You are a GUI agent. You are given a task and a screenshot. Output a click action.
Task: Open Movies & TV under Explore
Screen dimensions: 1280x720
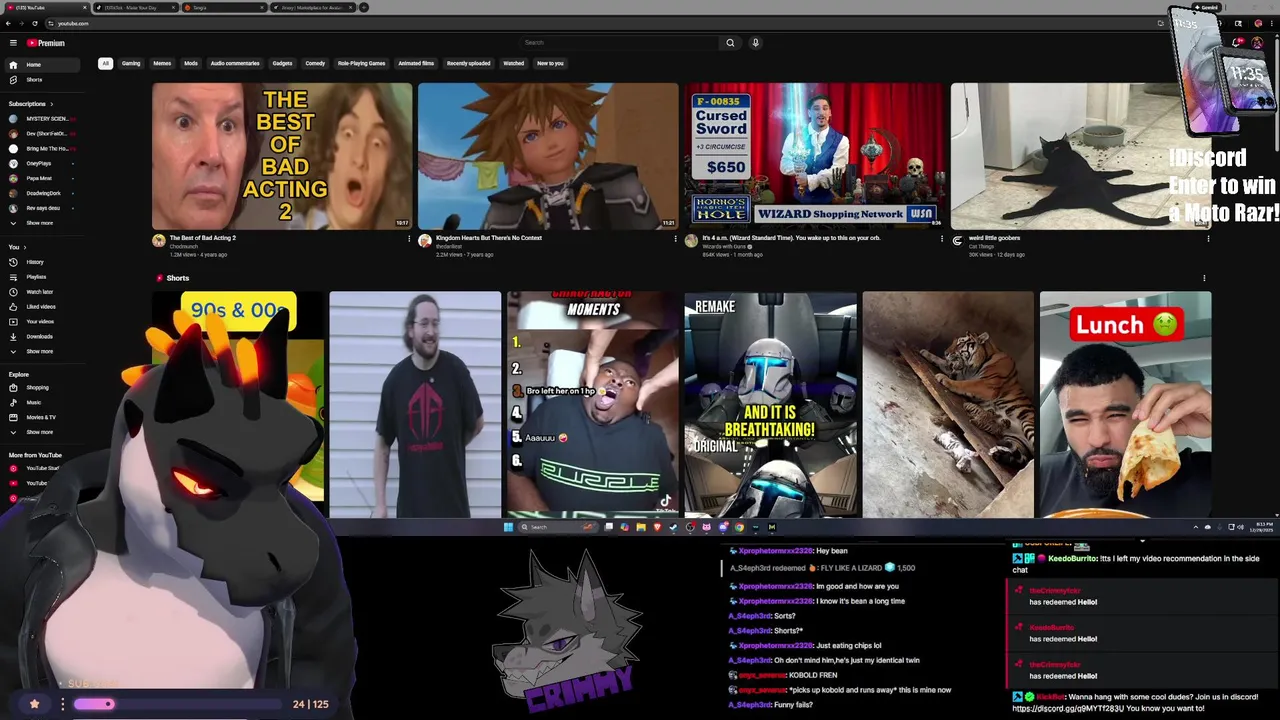[x=40, y=417]
